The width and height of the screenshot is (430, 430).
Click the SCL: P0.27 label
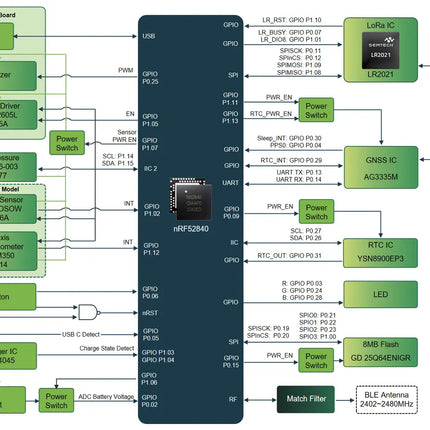point(306,231)
